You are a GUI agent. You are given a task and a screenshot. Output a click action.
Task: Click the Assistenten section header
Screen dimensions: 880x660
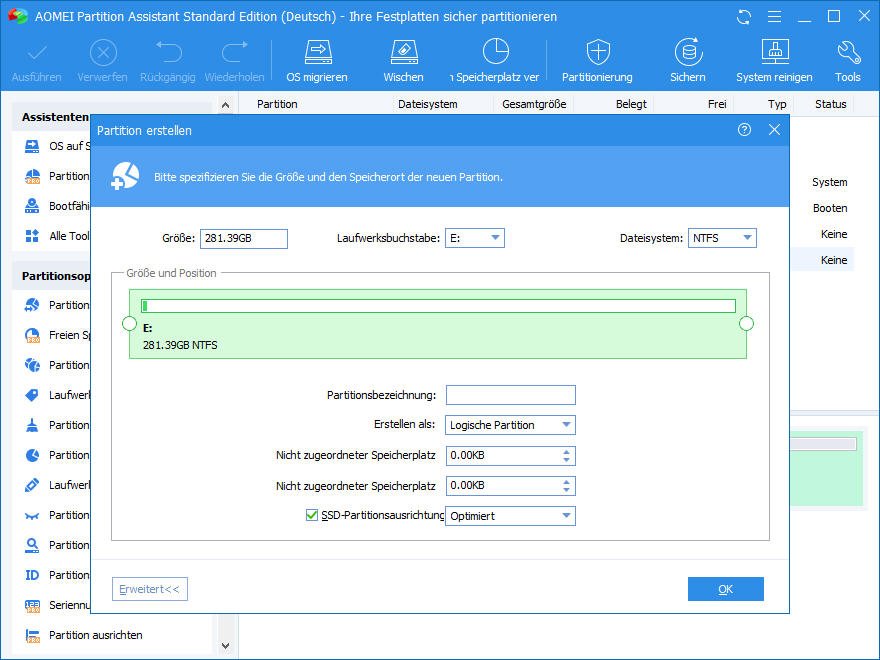pos(55,117)
